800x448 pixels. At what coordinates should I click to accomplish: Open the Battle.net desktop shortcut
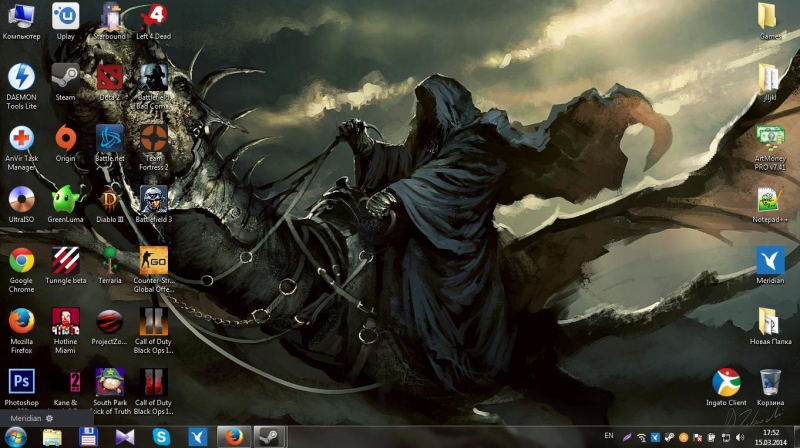point(109,143)
